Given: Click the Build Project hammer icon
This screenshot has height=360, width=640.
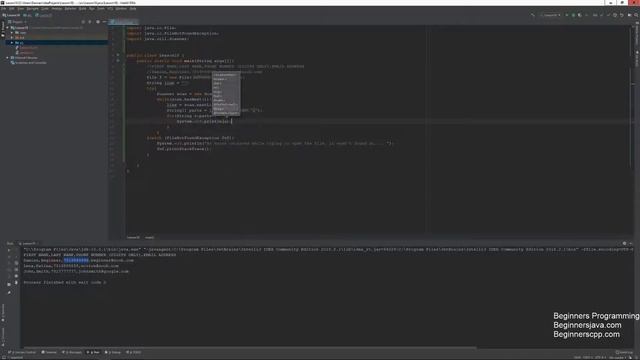Looking at the screenshot, I should (533, 15).
